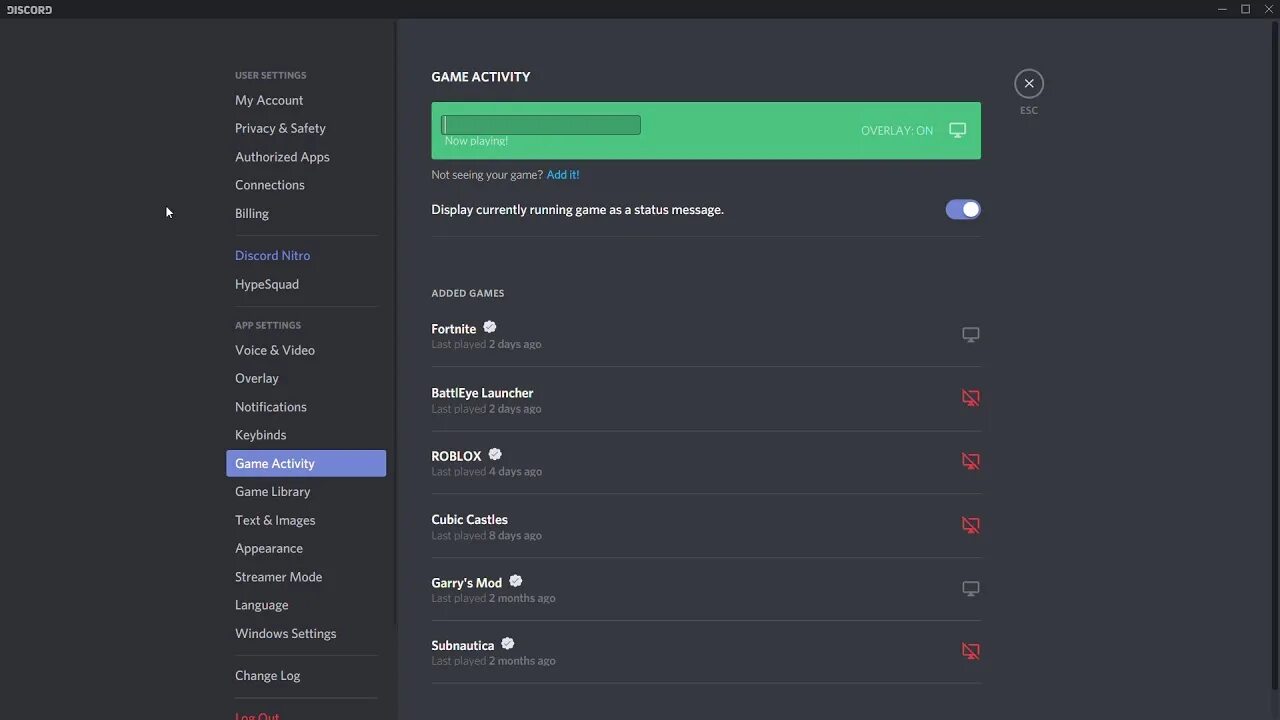Screen dimensions: 1280x720
Task: Click the ROBLOX verified badge
Action: pos(495,455)
